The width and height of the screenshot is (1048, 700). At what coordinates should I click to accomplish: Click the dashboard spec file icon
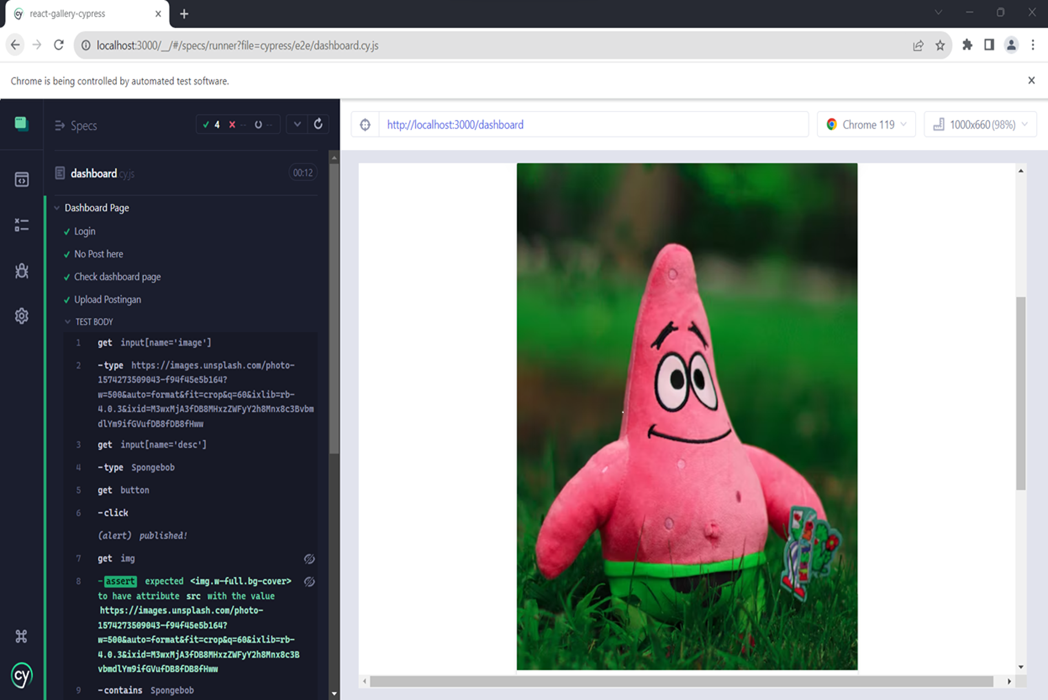point(59,173)
